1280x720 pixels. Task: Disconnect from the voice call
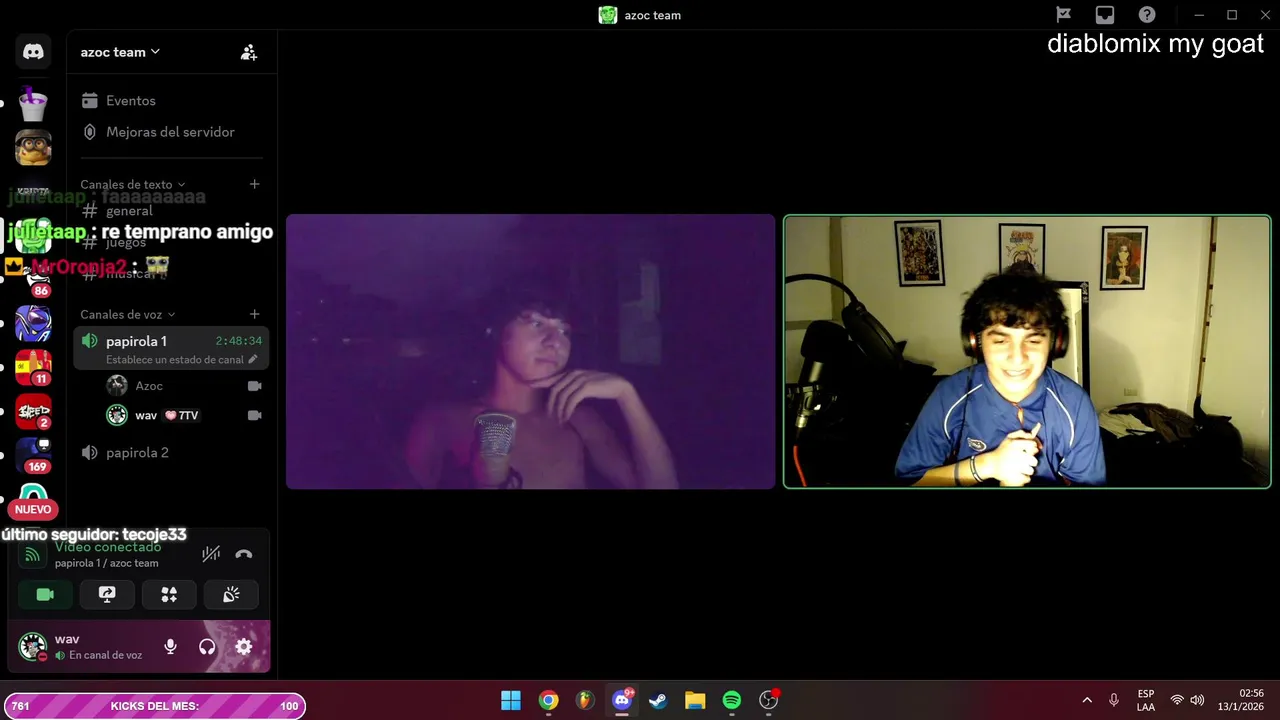tap(244, 554)
